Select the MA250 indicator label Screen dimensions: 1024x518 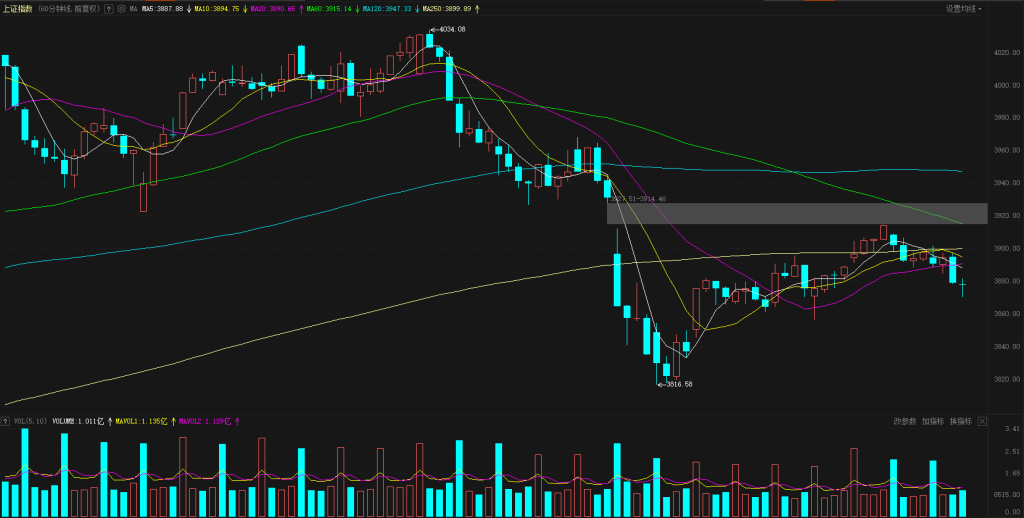448,9
